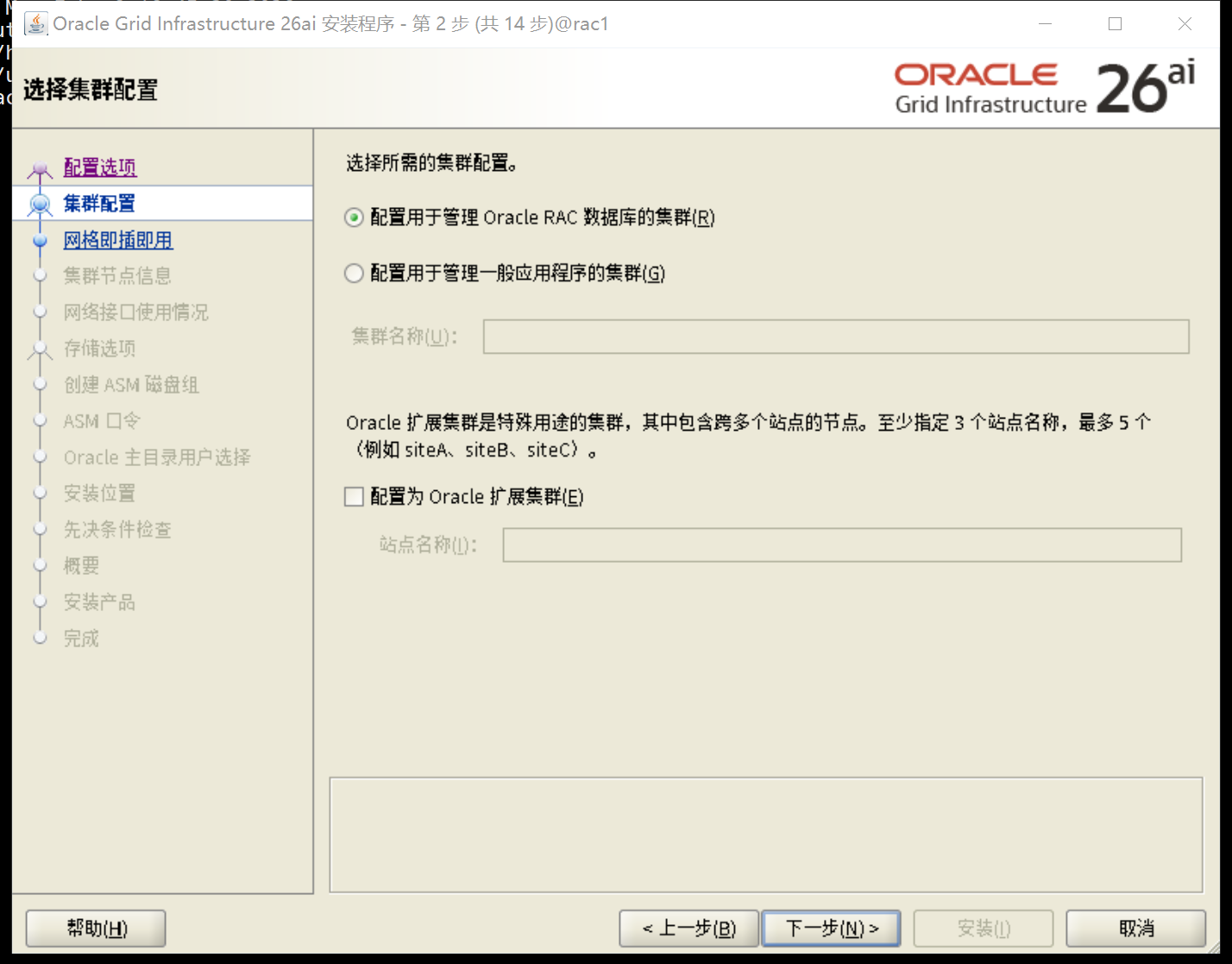Click the 完成 step text
Viewport: 1232px width, 964px height.
(82, 639)
